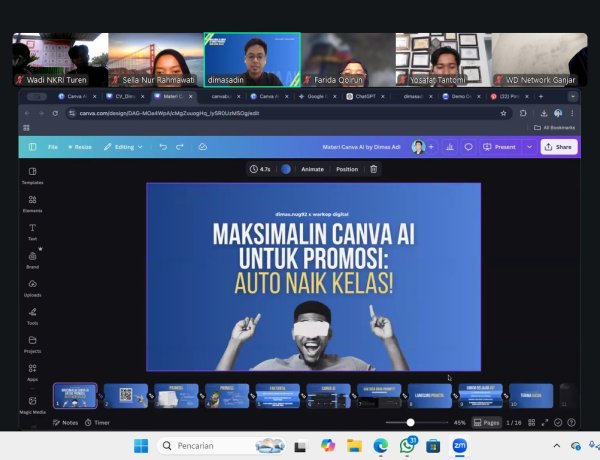
Task: Select the page 2 QR code thumbnail
Action: [x=126, y=396]
